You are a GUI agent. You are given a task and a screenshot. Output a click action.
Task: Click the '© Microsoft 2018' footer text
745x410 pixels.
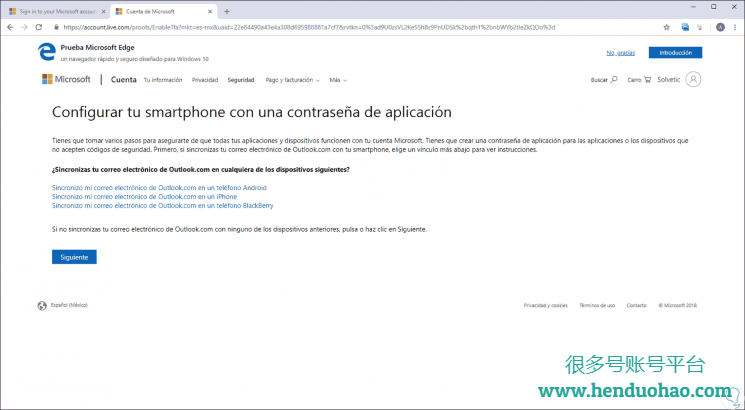tap(678, 305)
